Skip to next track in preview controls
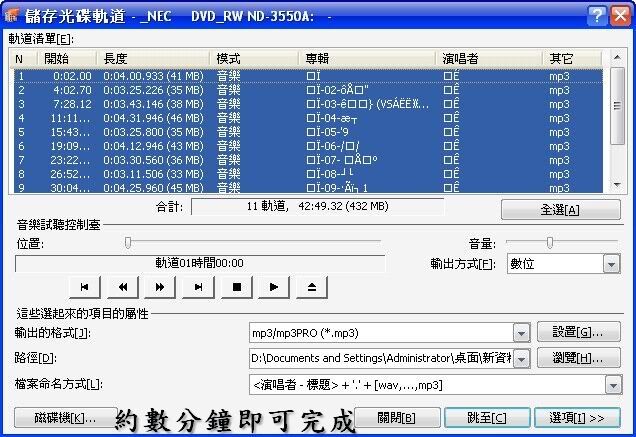 (x=198, y=287)
